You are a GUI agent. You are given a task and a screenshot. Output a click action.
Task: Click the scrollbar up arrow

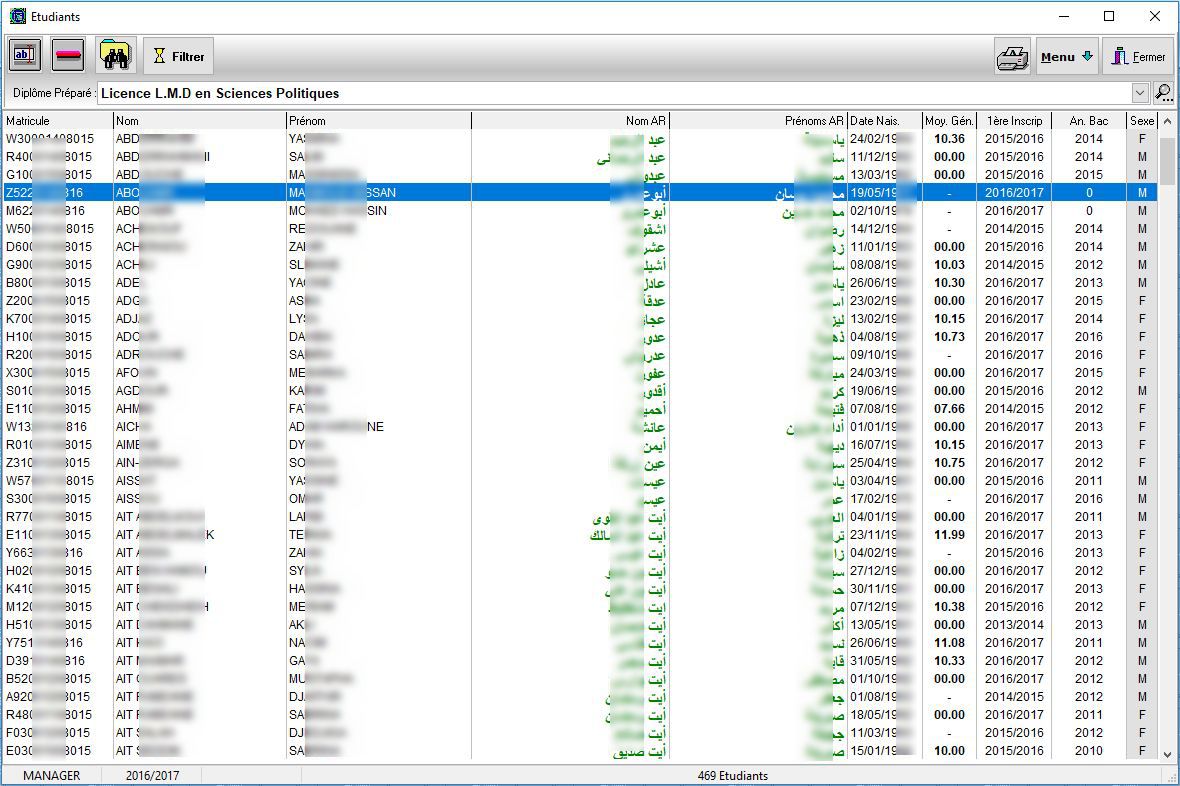1167,121
